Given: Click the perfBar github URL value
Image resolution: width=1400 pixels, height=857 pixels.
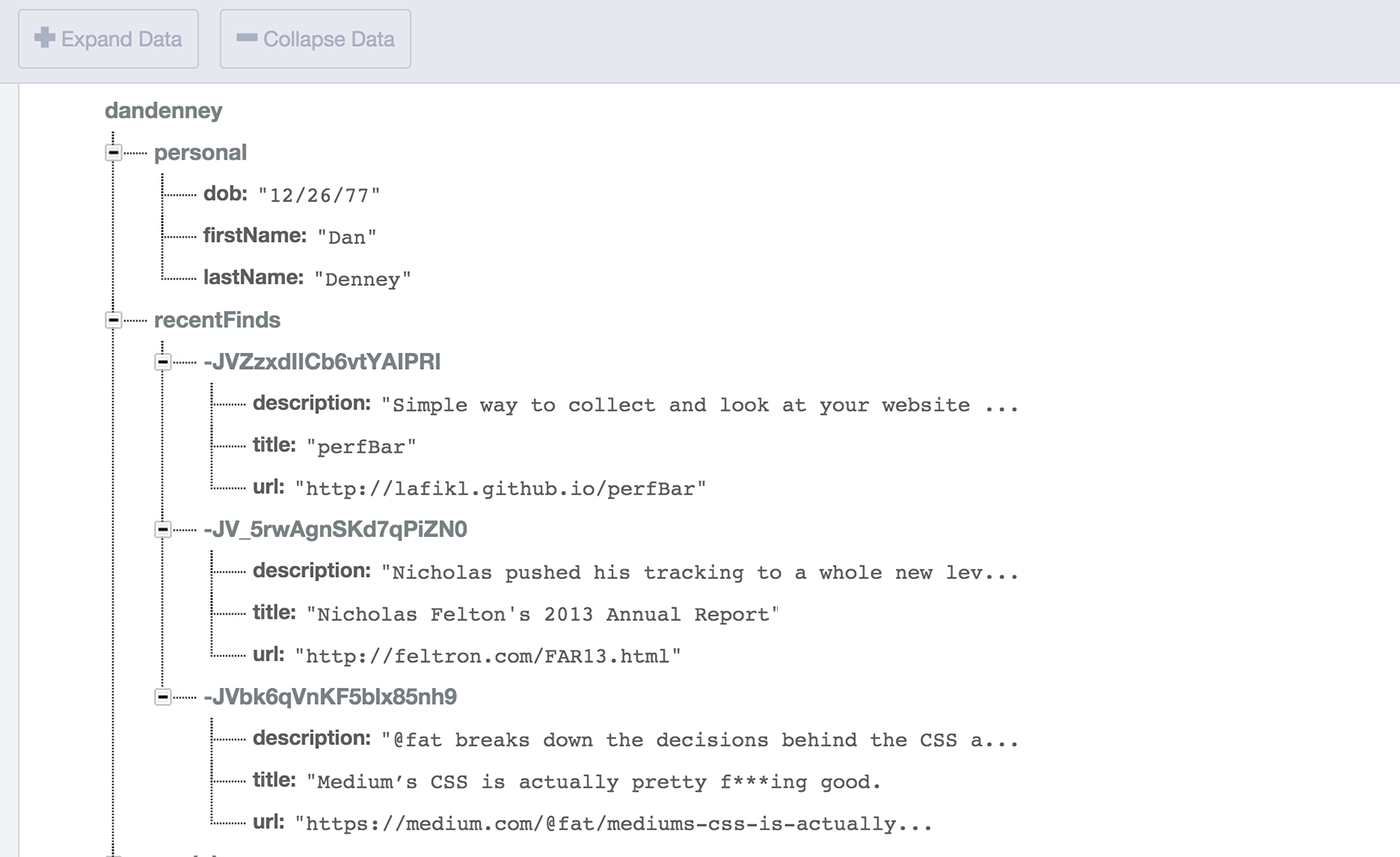Looking at the screenshot, I should [x=500, y=489].
